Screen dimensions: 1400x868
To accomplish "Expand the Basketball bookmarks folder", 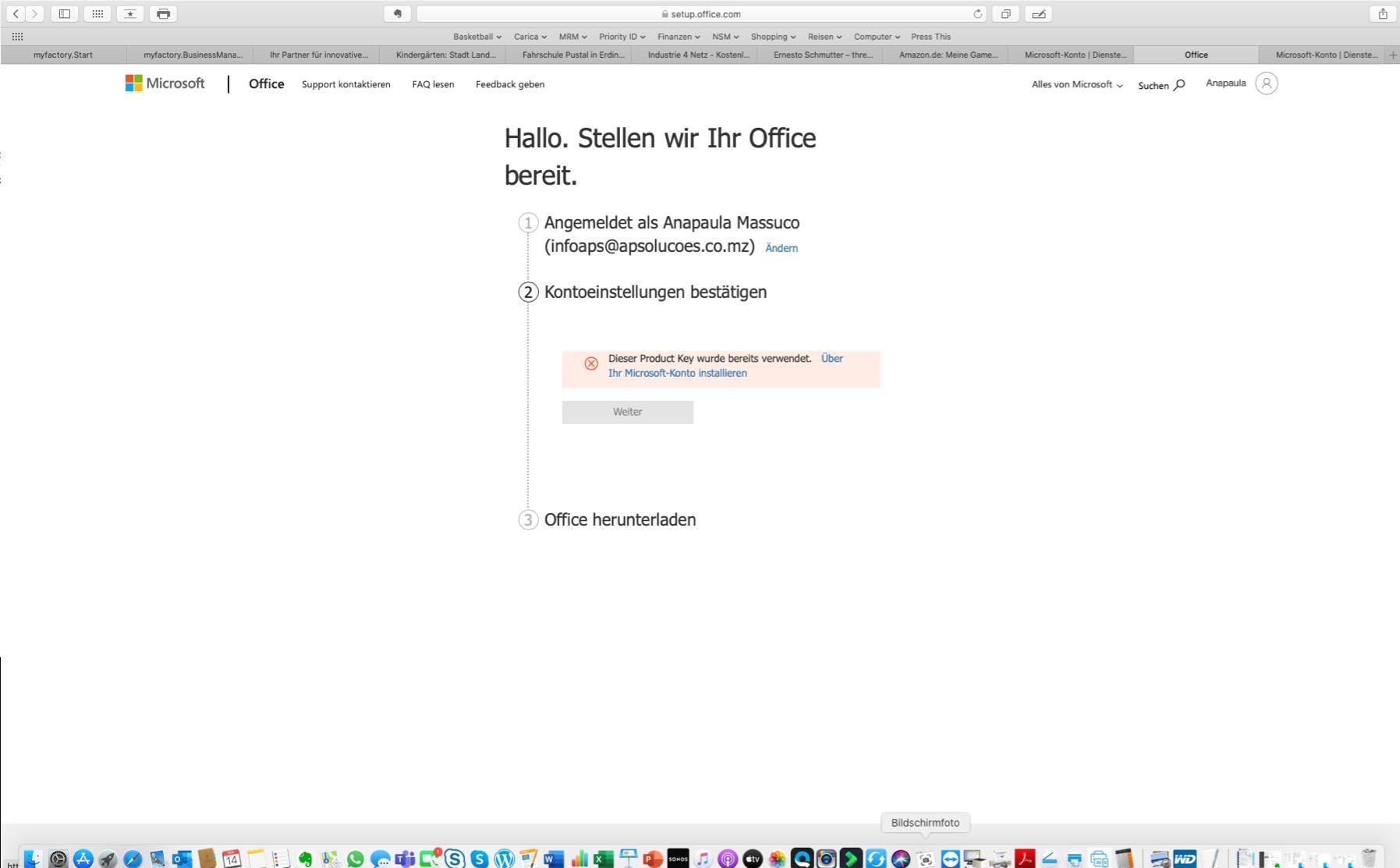I will pos(477,37).
